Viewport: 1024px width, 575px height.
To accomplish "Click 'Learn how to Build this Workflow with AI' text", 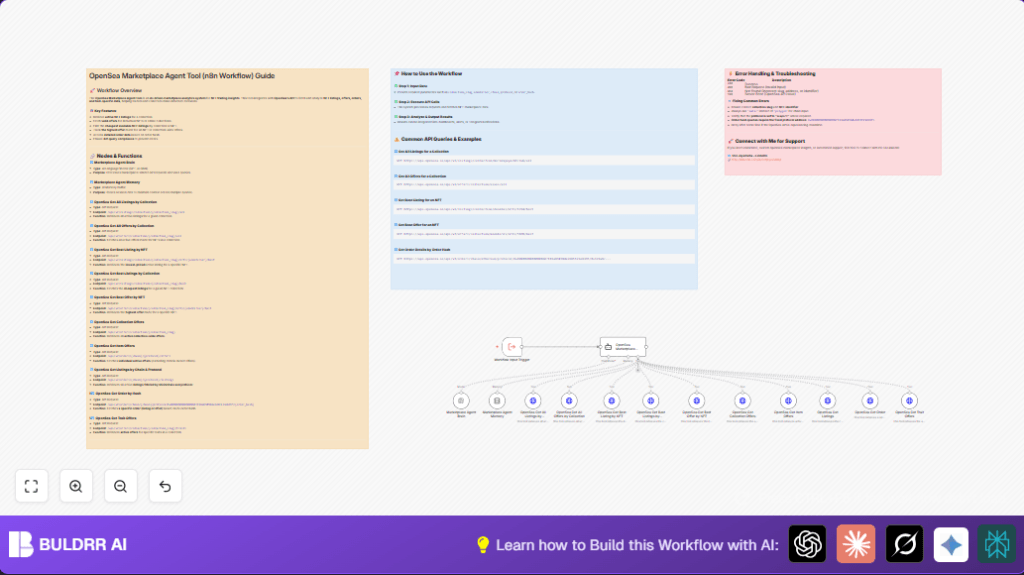I will pyautogui.click(x=637, y=545).
